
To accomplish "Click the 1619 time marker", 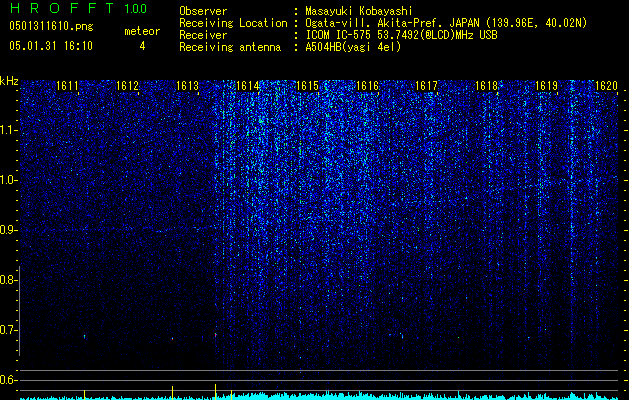I will (546, 86).
